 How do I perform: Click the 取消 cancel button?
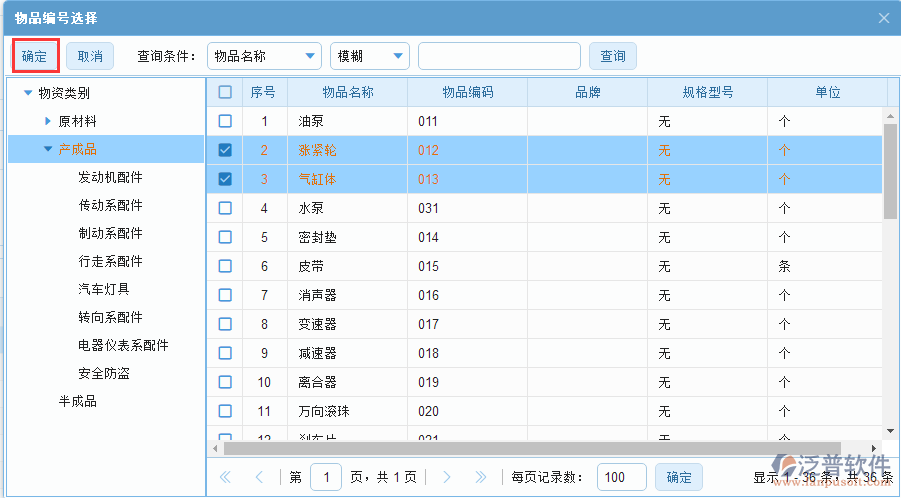coord(90,56)
